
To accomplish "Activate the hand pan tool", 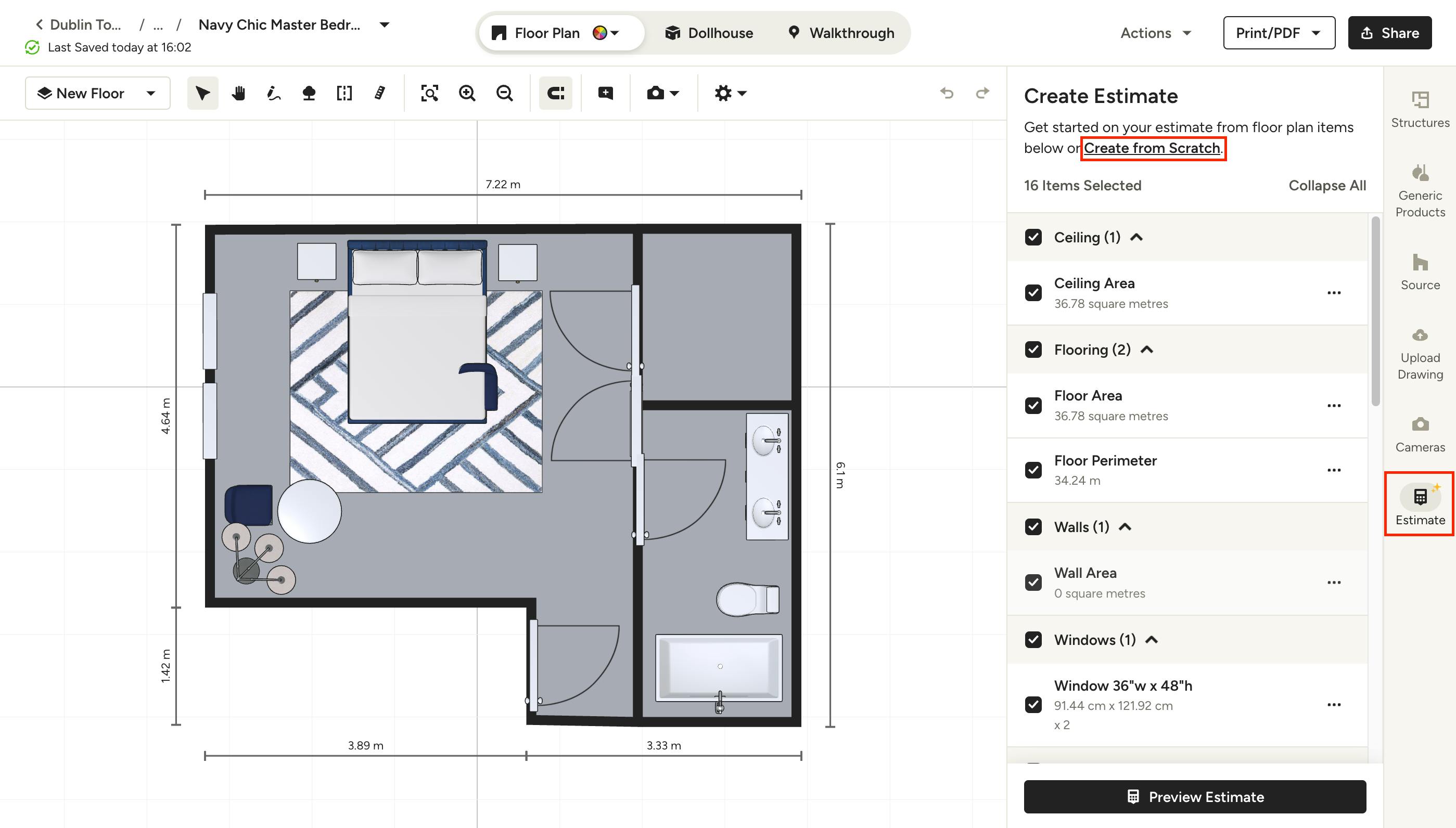I will (238, 93).
